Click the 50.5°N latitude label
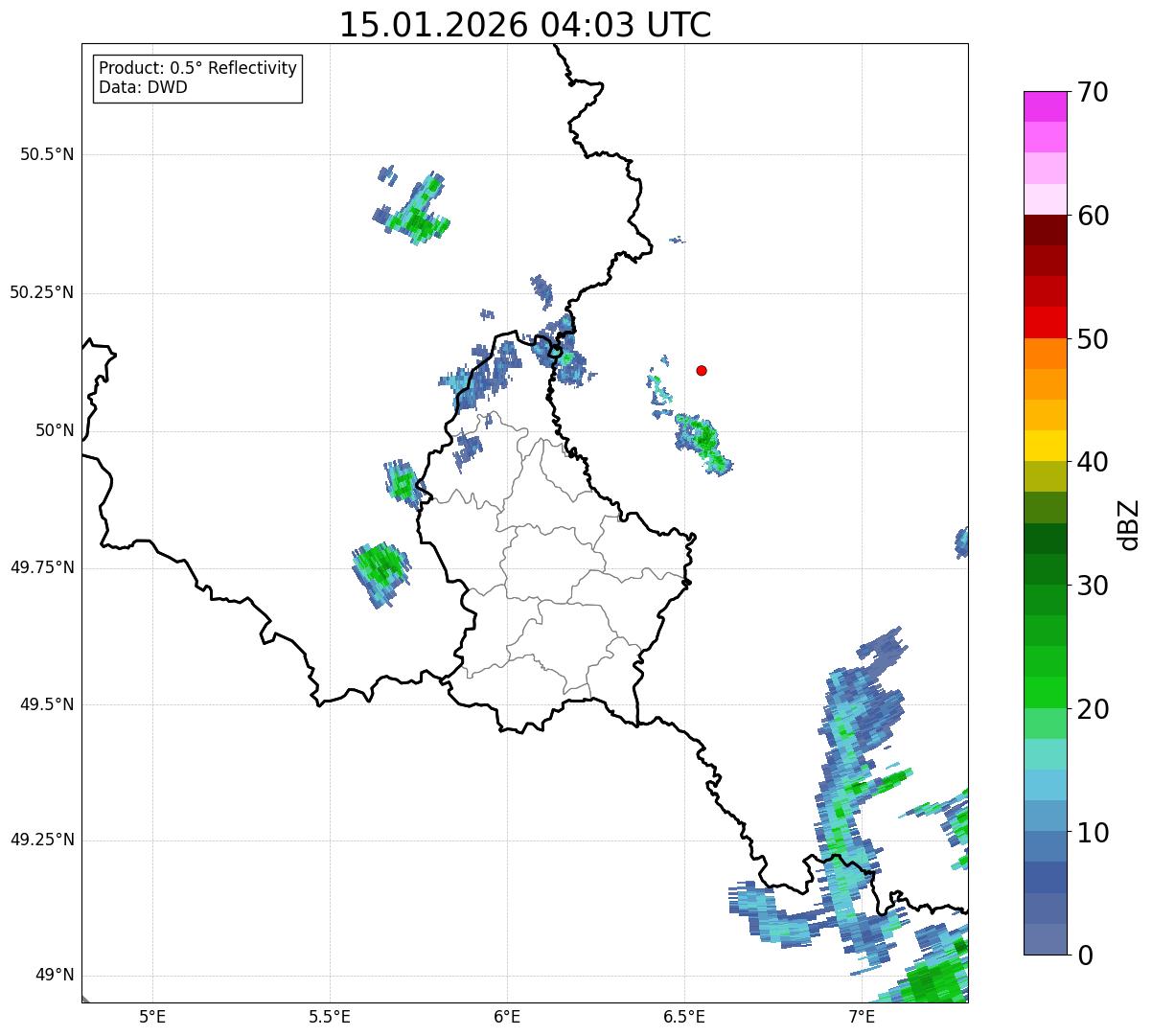 point(47,154)
